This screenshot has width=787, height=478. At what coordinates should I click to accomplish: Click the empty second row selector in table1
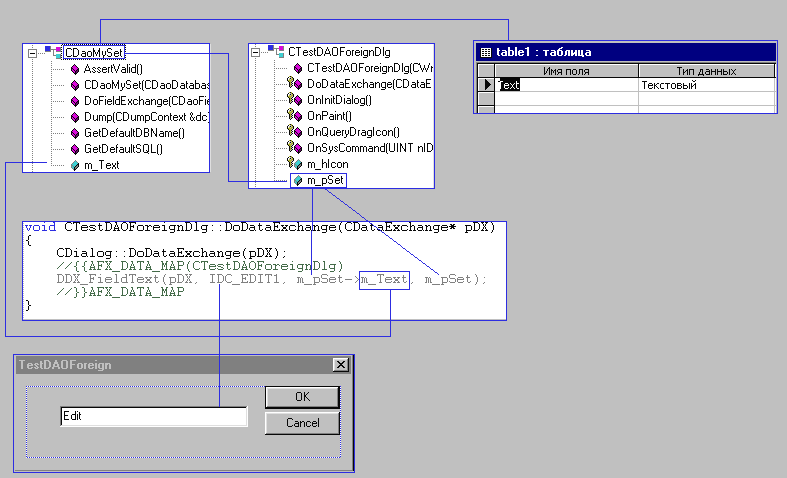(x=486, y=98)
